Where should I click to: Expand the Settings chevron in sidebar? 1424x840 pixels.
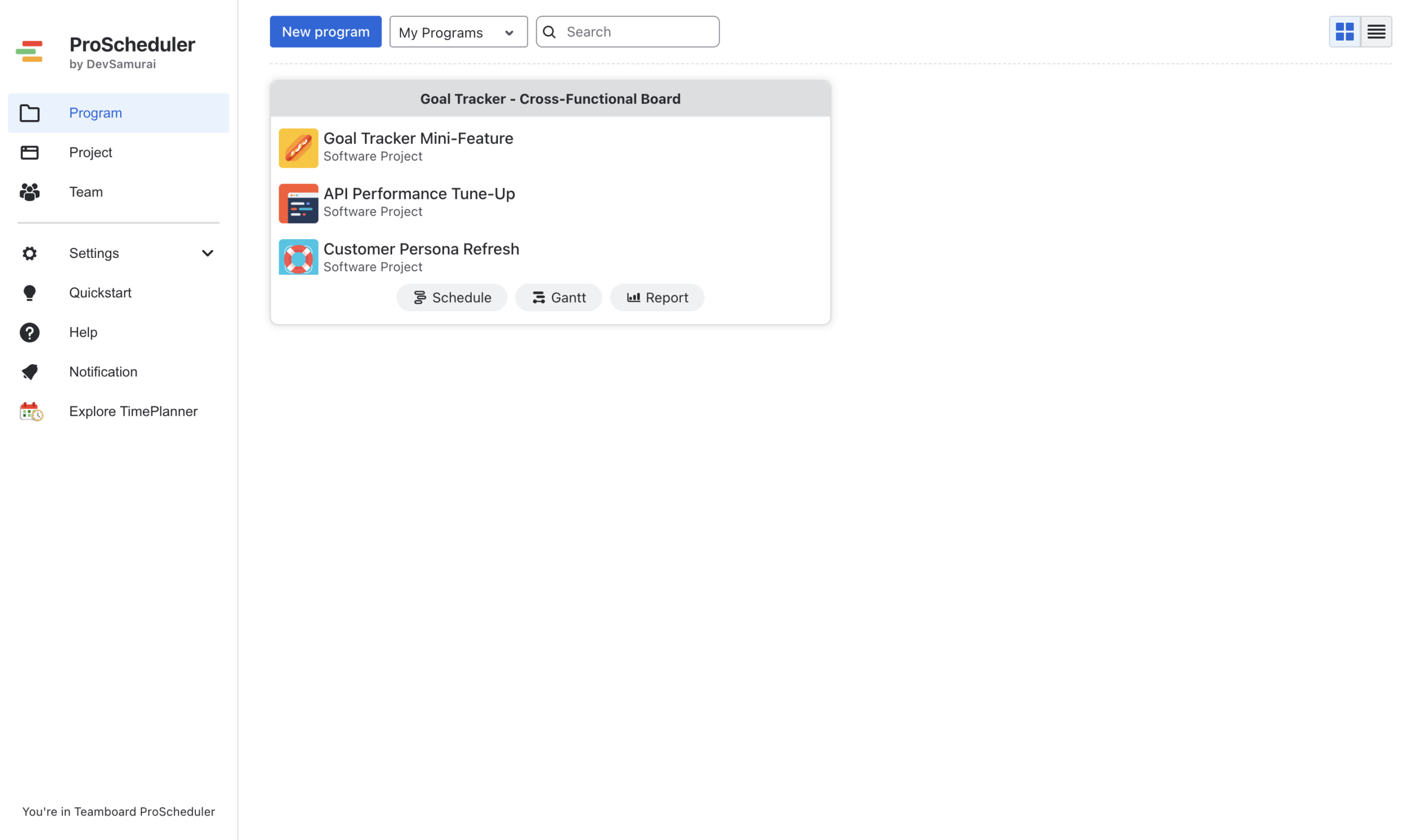208,253
